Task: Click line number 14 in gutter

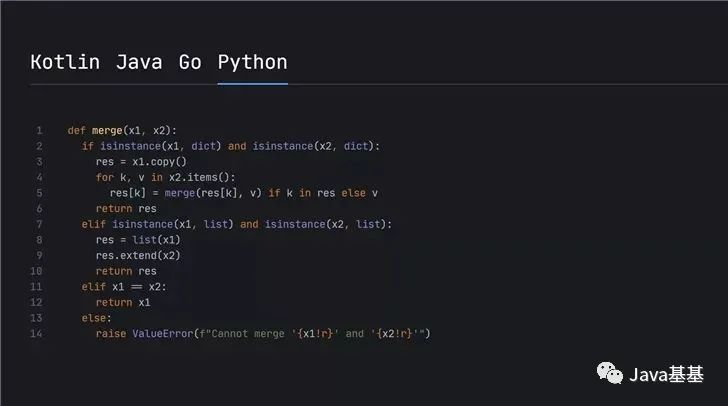Action: [36, 334]
